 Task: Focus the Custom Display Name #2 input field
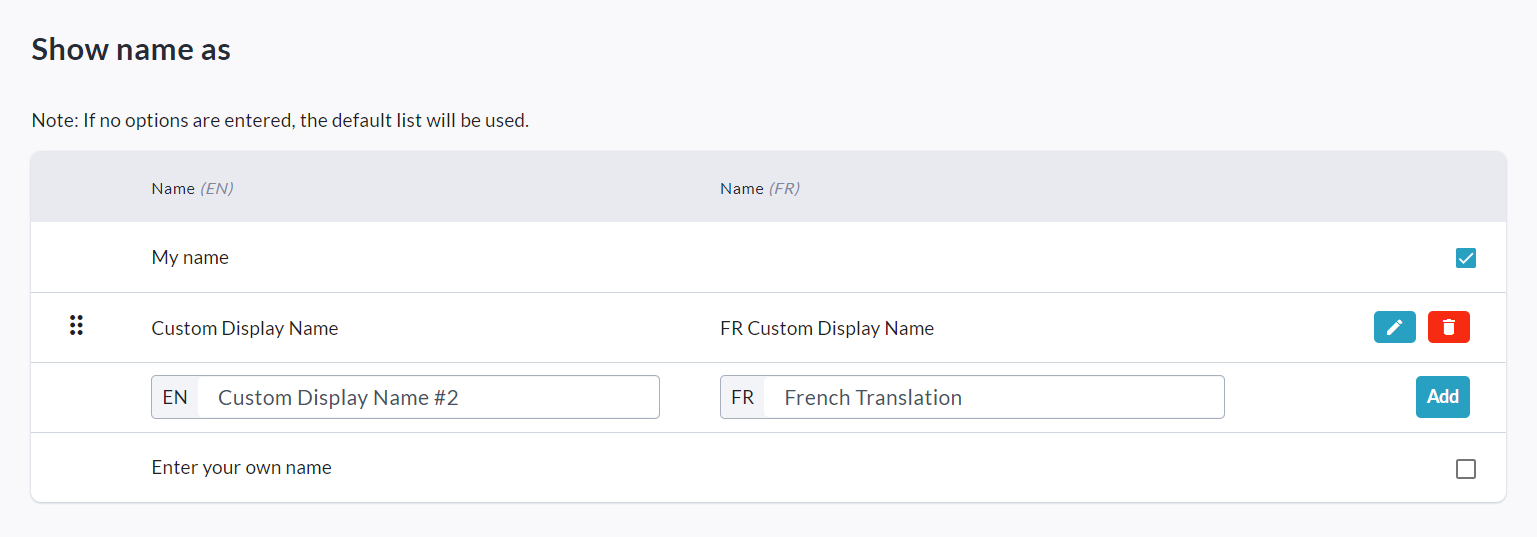[428, 397]
